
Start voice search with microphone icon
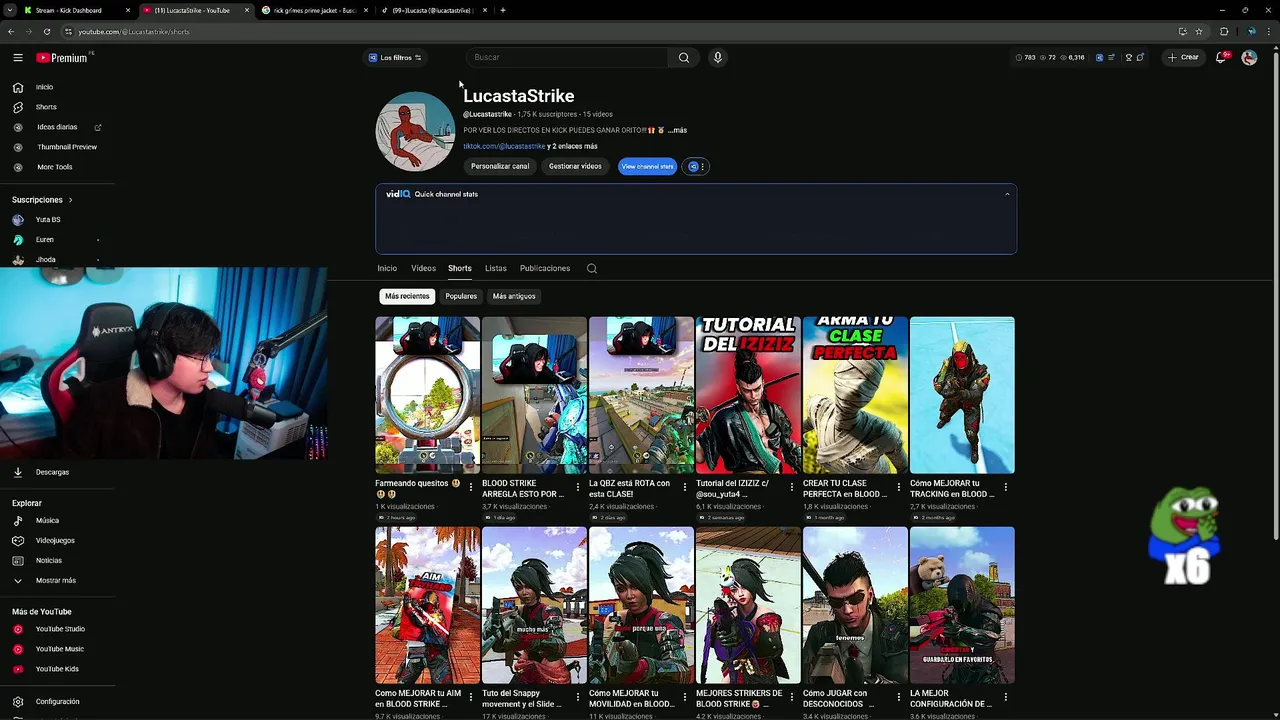click(x=717, y=57)
